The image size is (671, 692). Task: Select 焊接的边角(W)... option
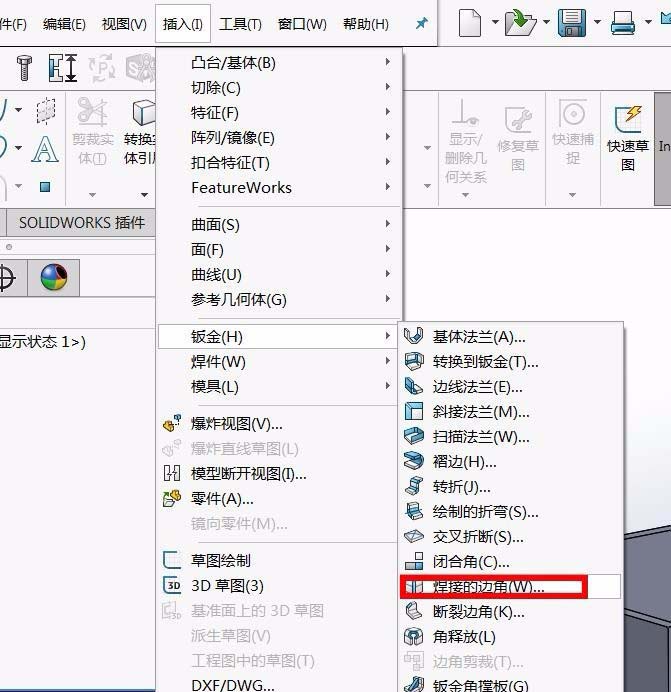coord(511,587)
